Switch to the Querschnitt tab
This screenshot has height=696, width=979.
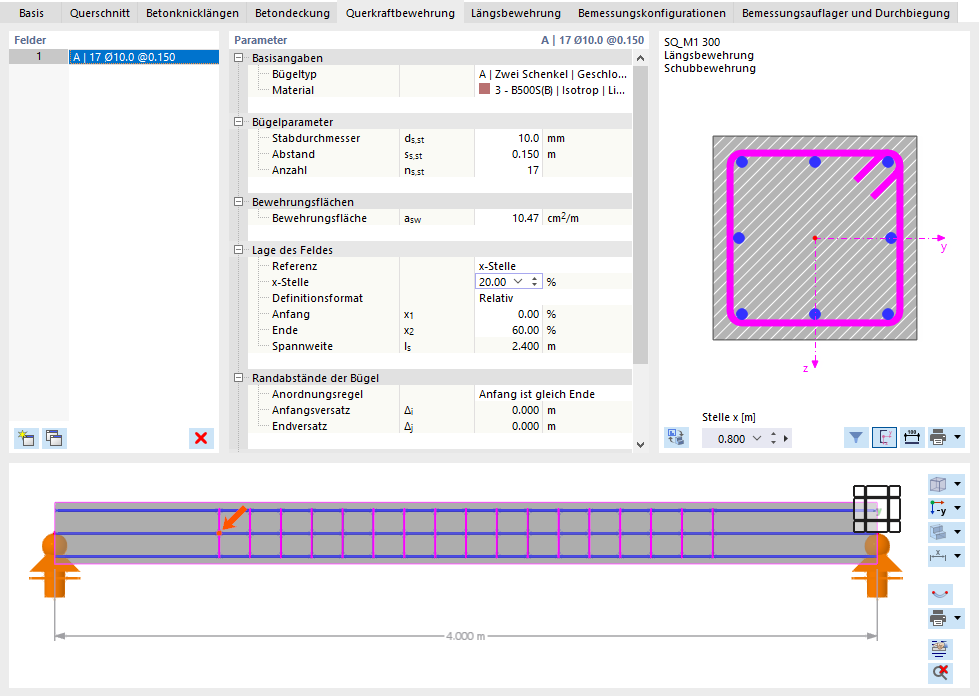(x=100, y=12)
